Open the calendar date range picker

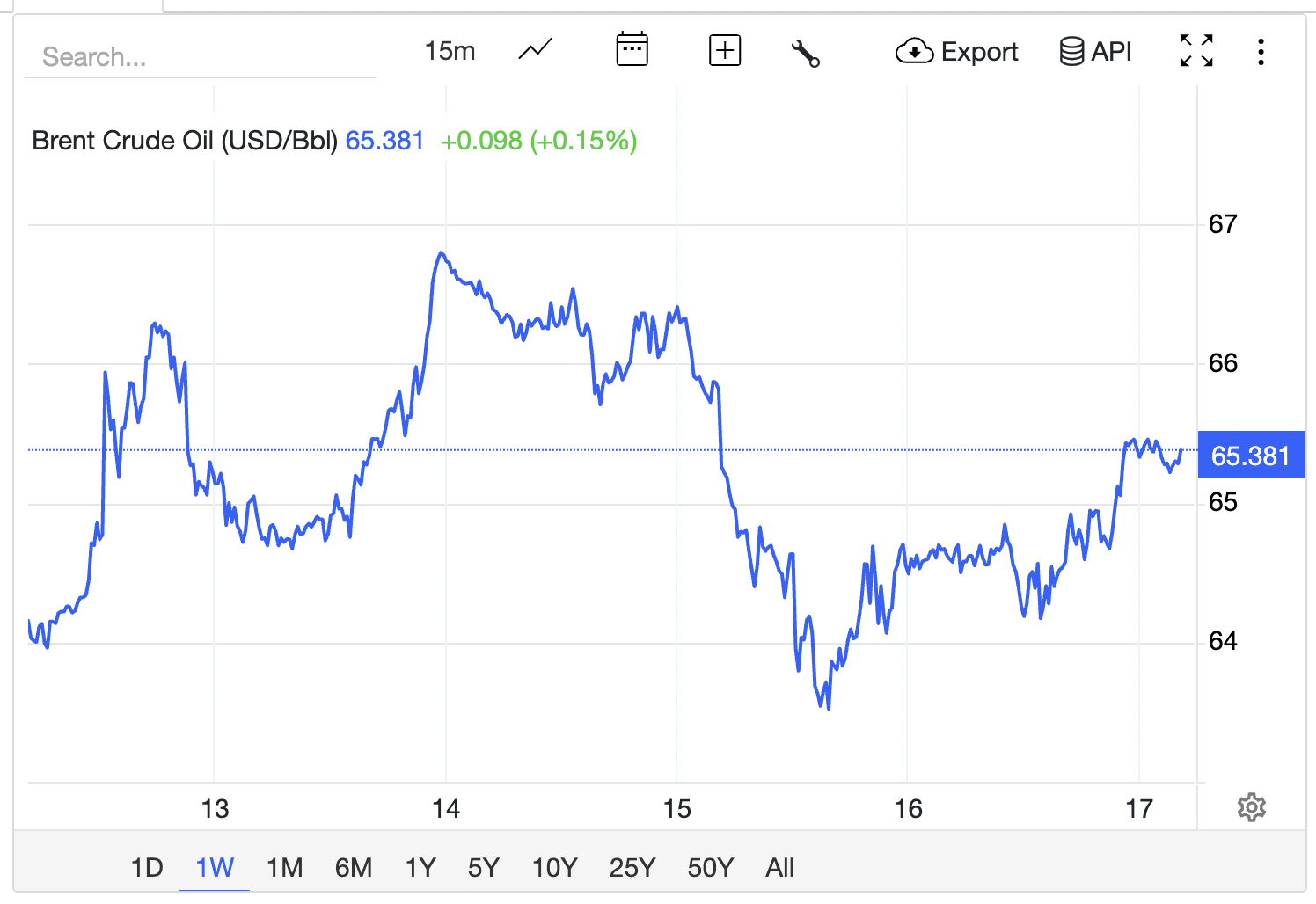[632, 50]
